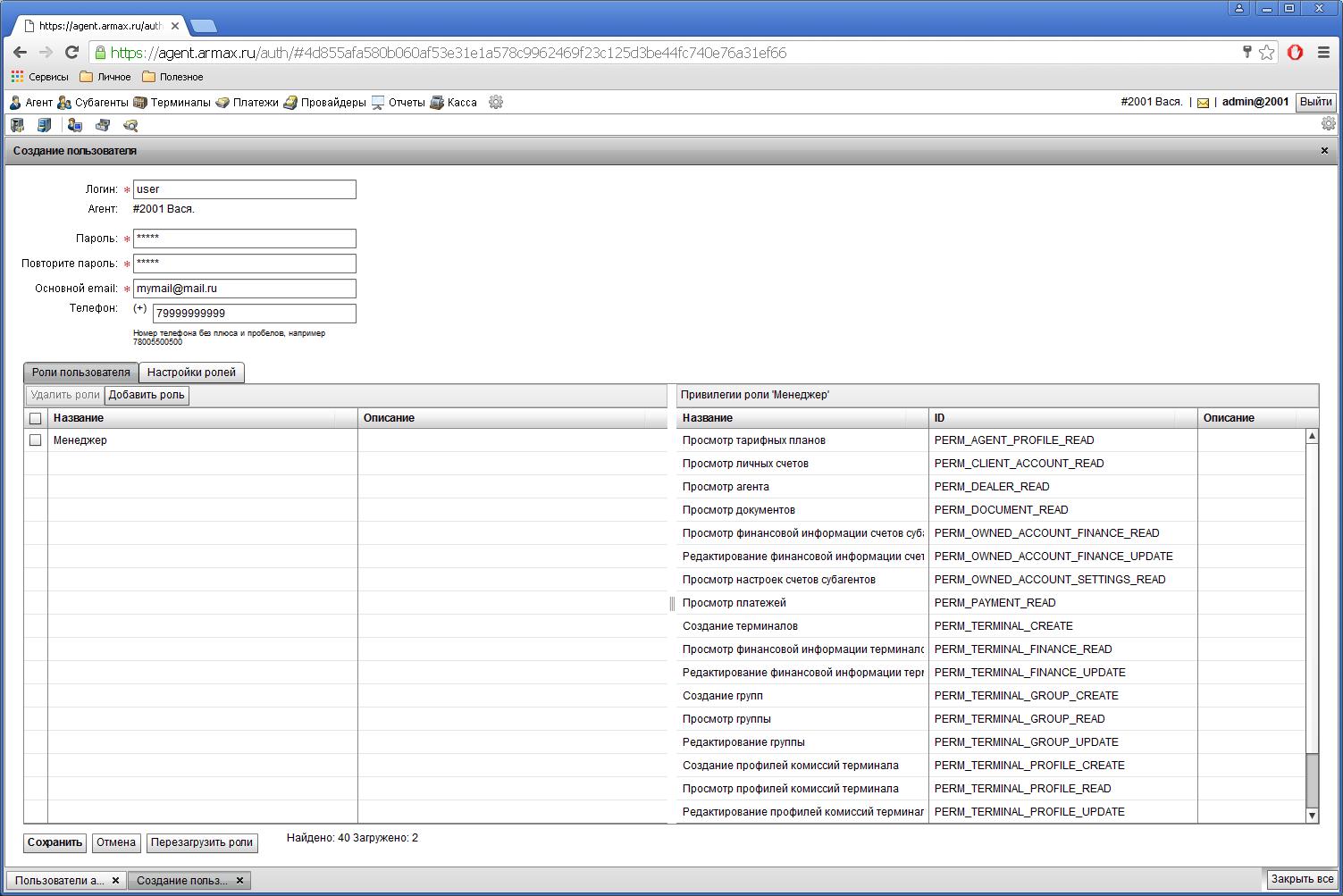
Task: Close the Пользователи а... bottom tab
Action: click(x=115, y=881)
